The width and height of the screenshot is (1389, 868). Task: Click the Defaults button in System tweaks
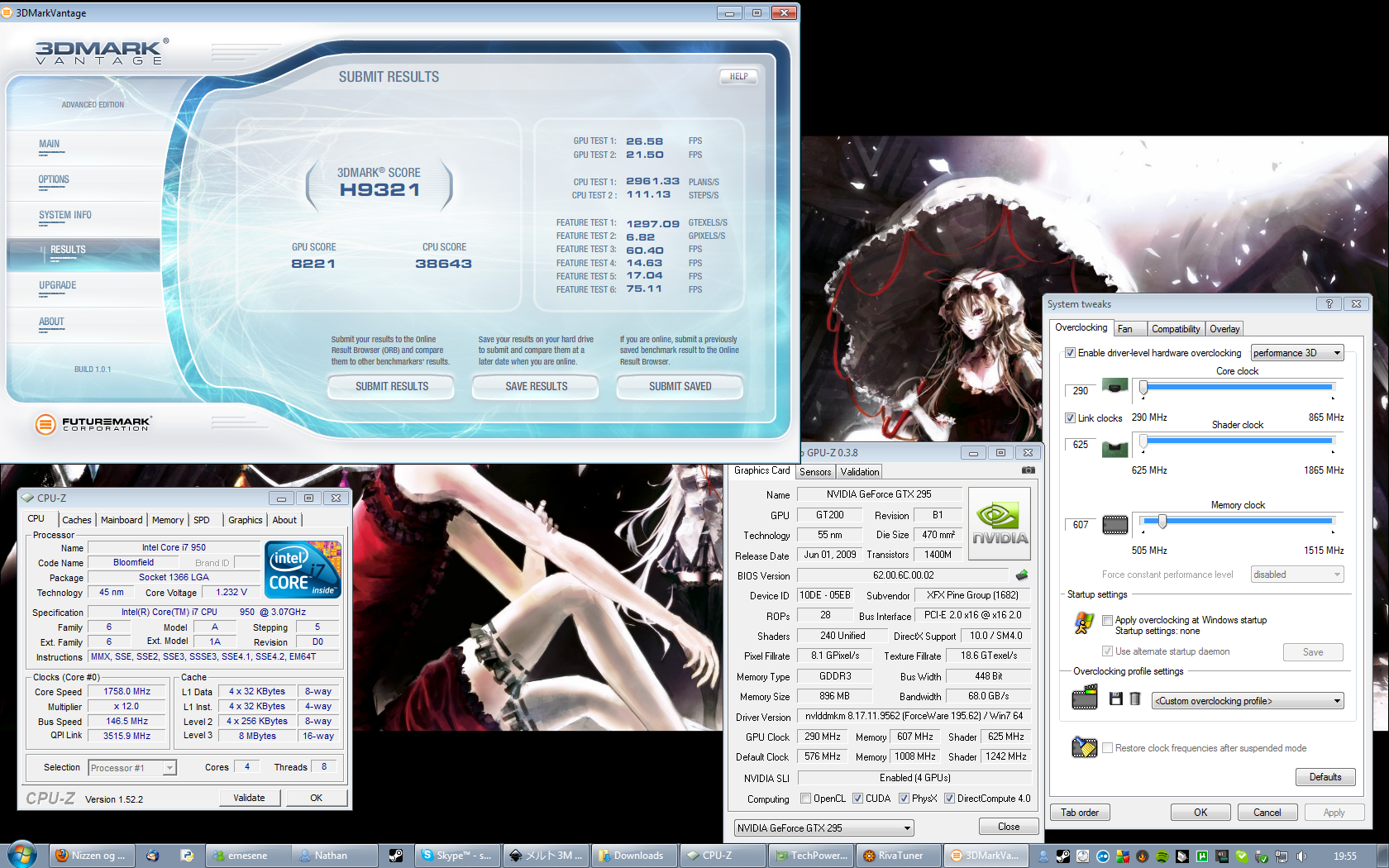[1325, 777]
